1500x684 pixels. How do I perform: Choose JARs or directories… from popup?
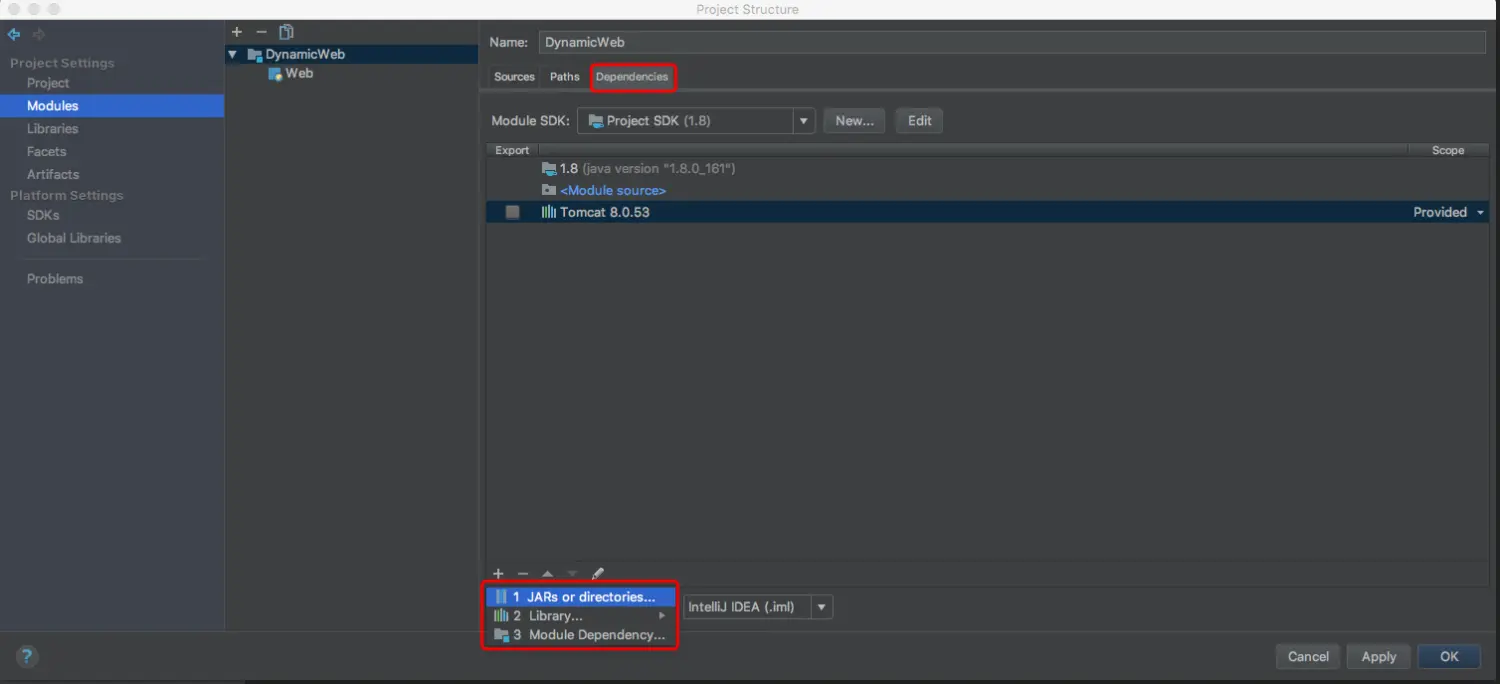click(x=581, y=597)
